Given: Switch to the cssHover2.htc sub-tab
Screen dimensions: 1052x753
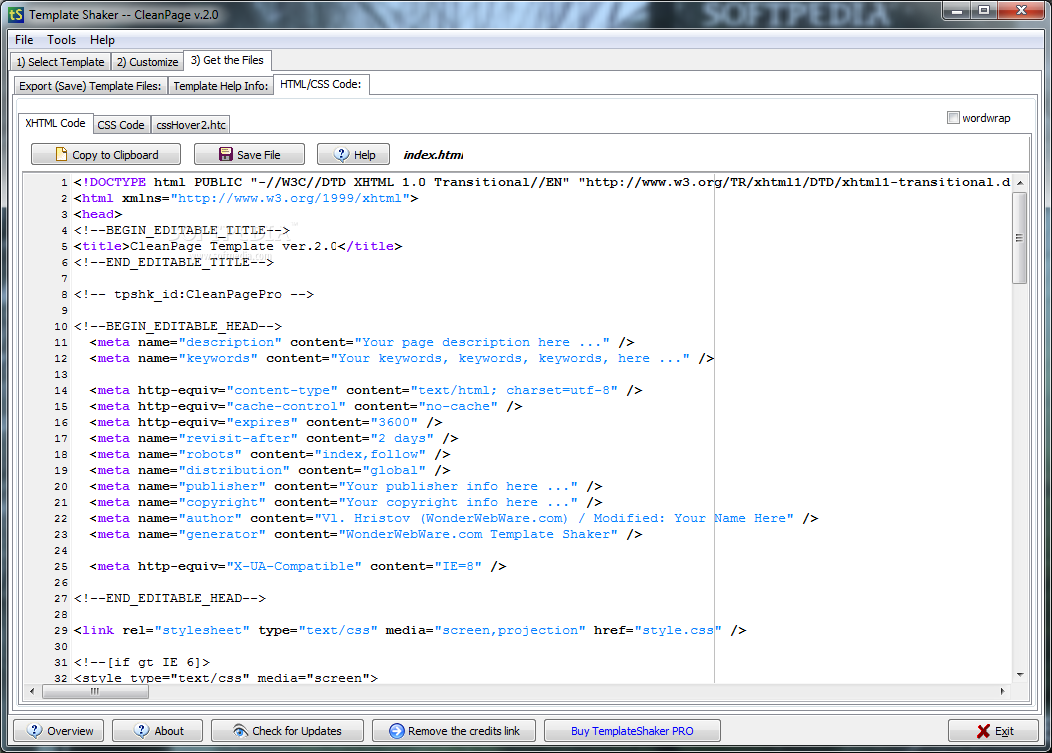Looking at the screenshot, I should coord(191,125).
